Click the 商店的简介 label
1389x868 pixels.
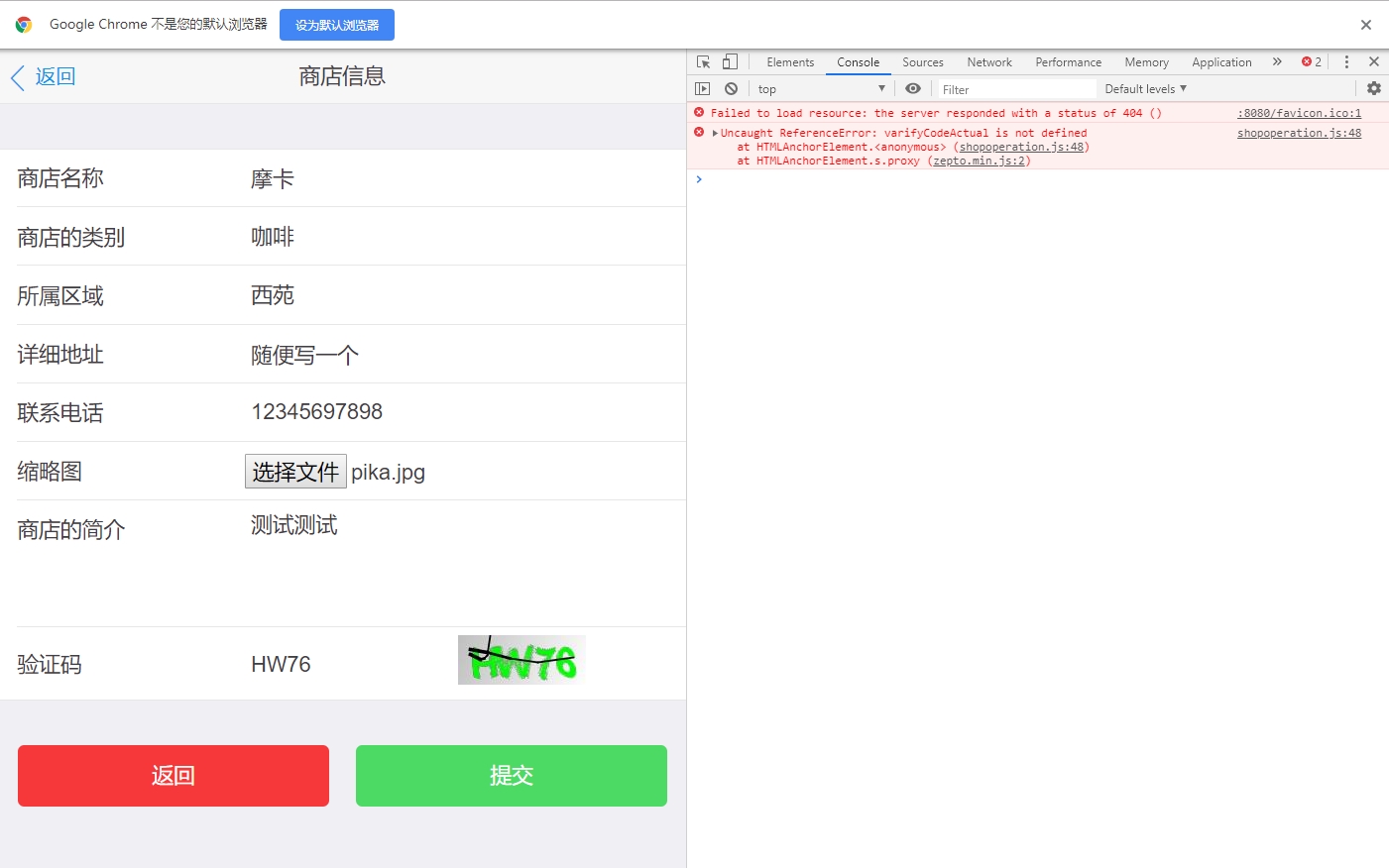(71, 530)
